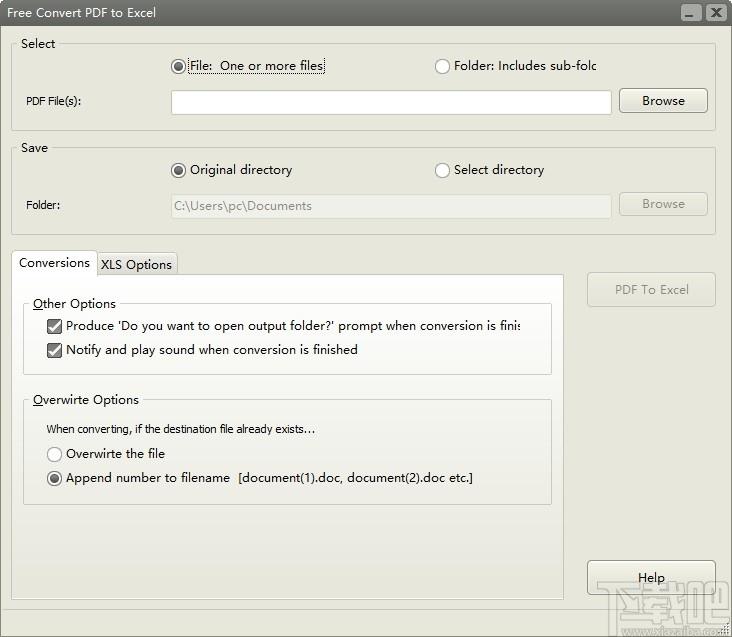Switch to the XLS Options tab
The image size is (732, 637).
click(x=136, y=265)
